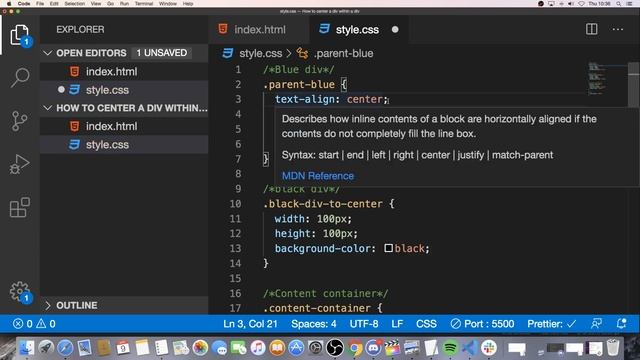The image size is (640, 360).
Task: Click the unsaved dot on style.css tab
Action: (395, 29)
